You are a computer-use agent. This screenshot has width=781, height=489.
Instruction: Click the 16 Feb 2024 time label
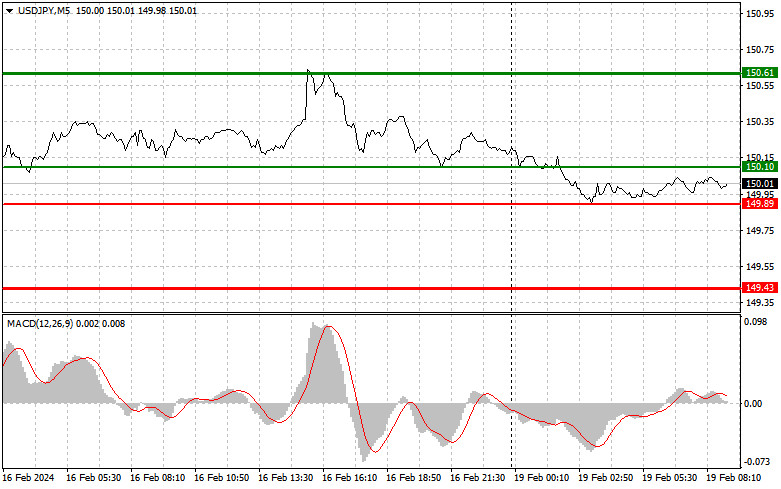28,478
